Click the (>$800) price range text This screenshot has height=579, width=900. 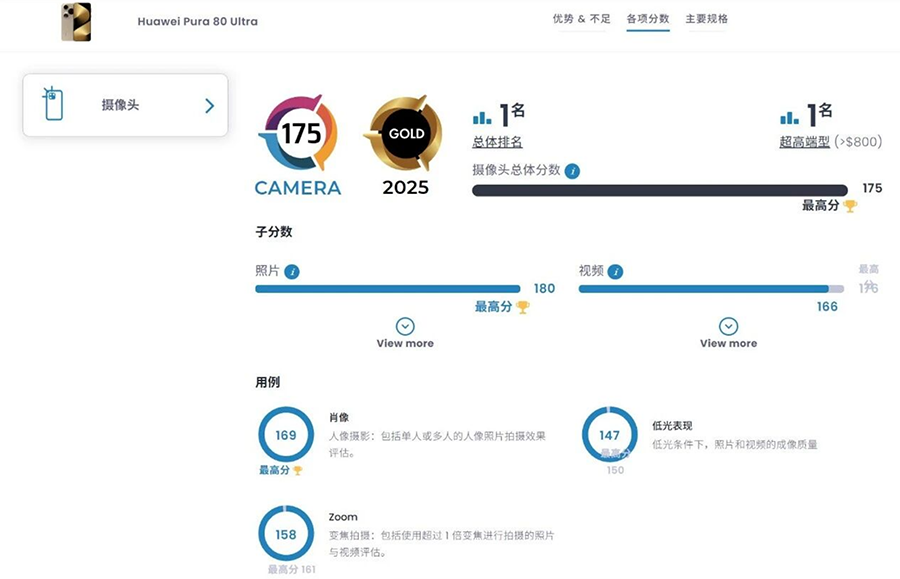tap(858, 142)
